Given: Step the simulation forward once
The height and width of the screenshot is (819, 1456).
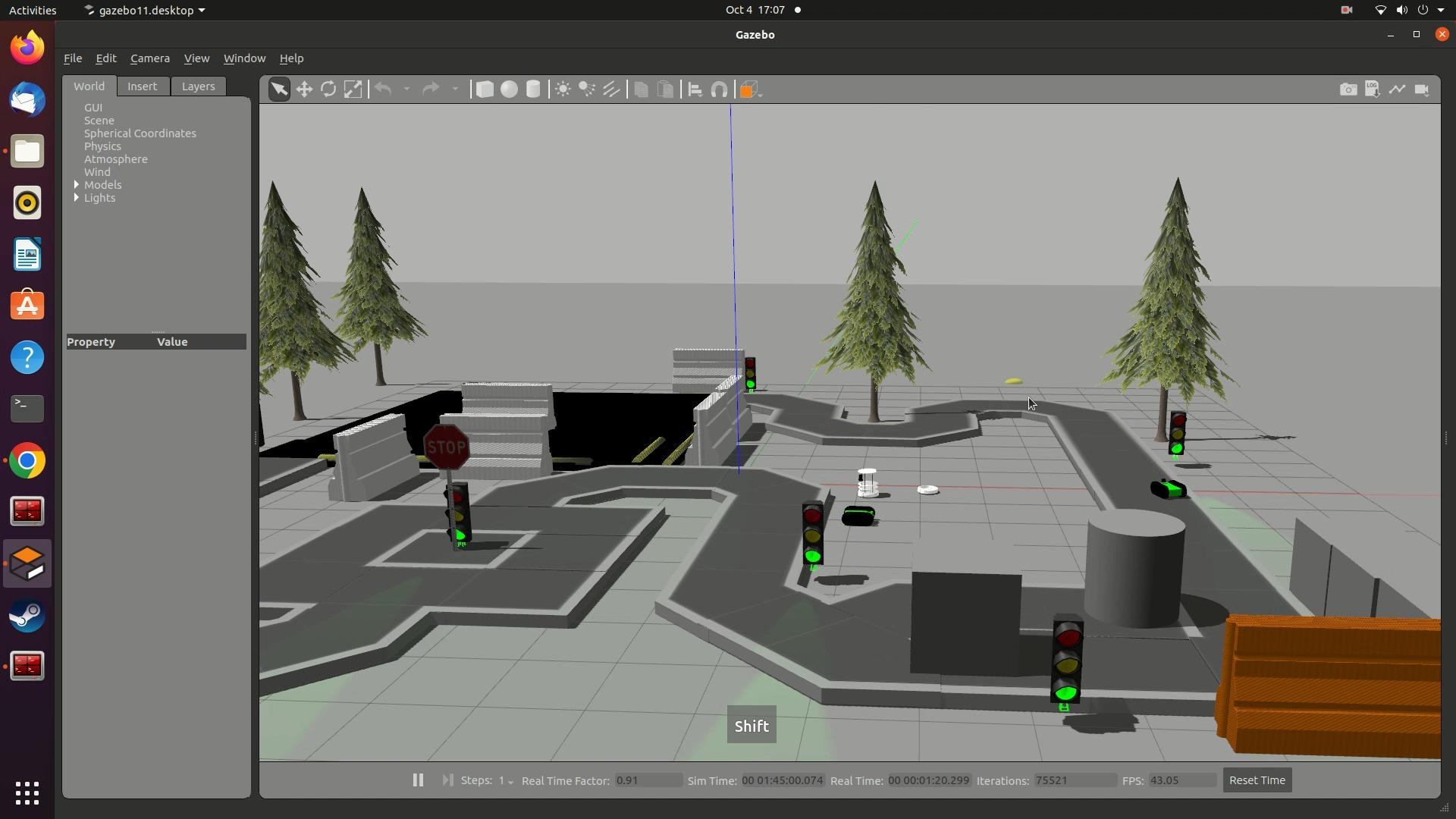Looking at the screenshot, I should pos(447,780).
